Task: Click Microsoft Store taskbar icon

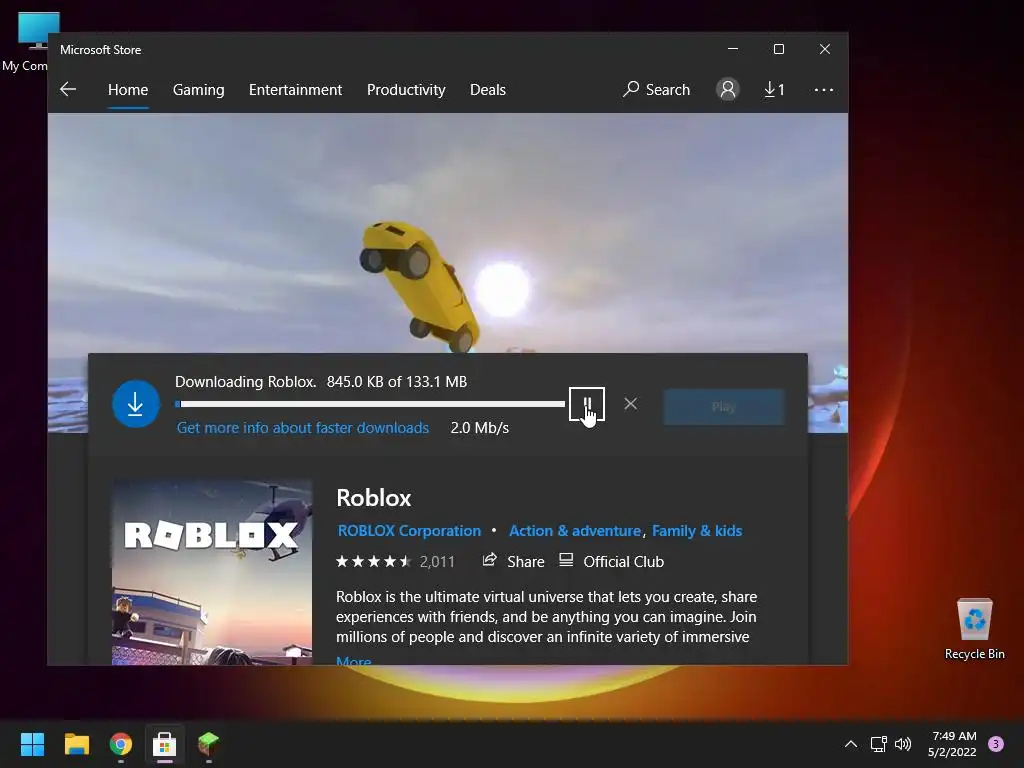Action: click(x=165, y=744)
